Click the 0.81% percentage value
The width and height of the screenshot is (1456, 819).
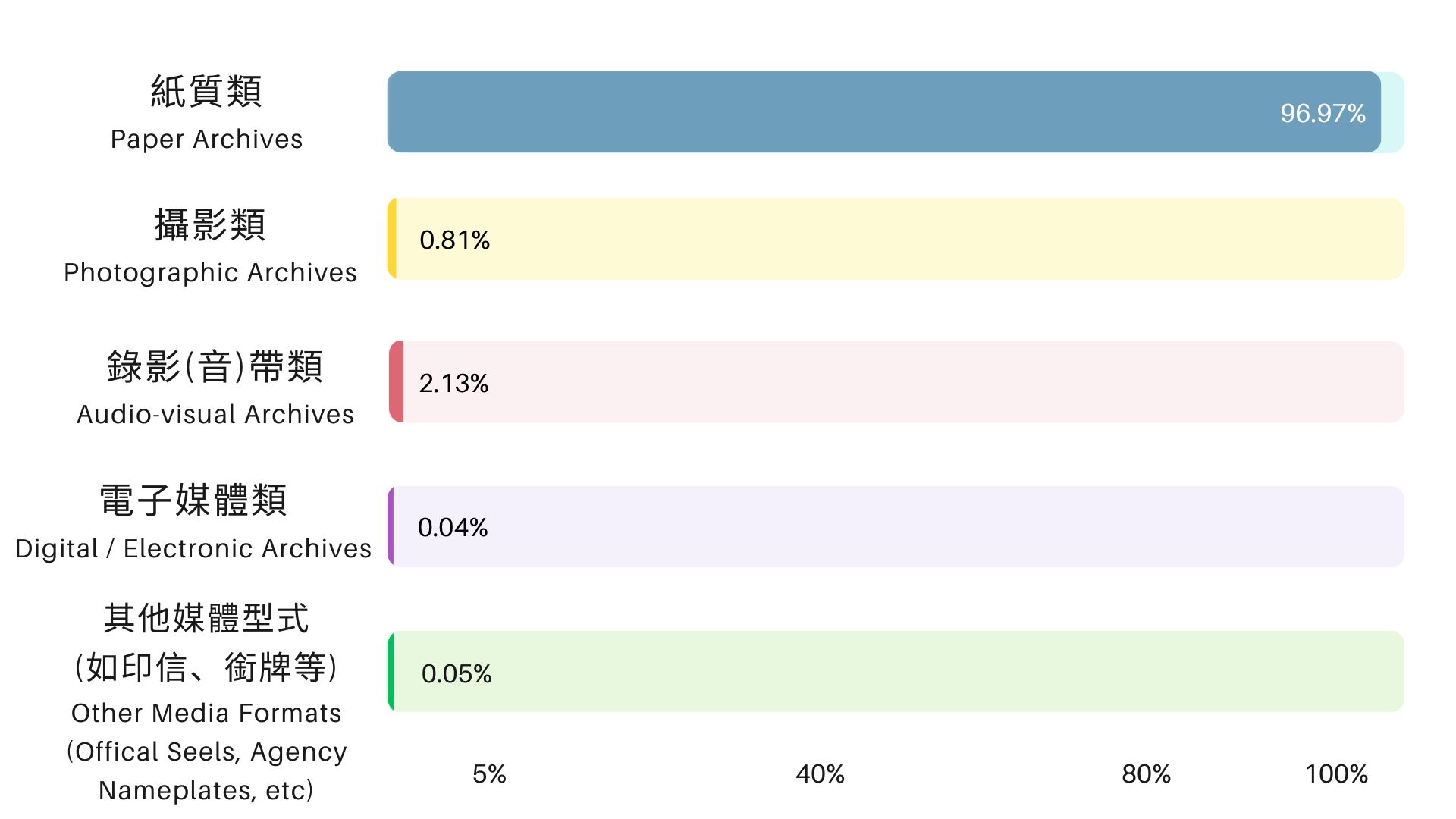pyautogui.click(x=454, y=240)
